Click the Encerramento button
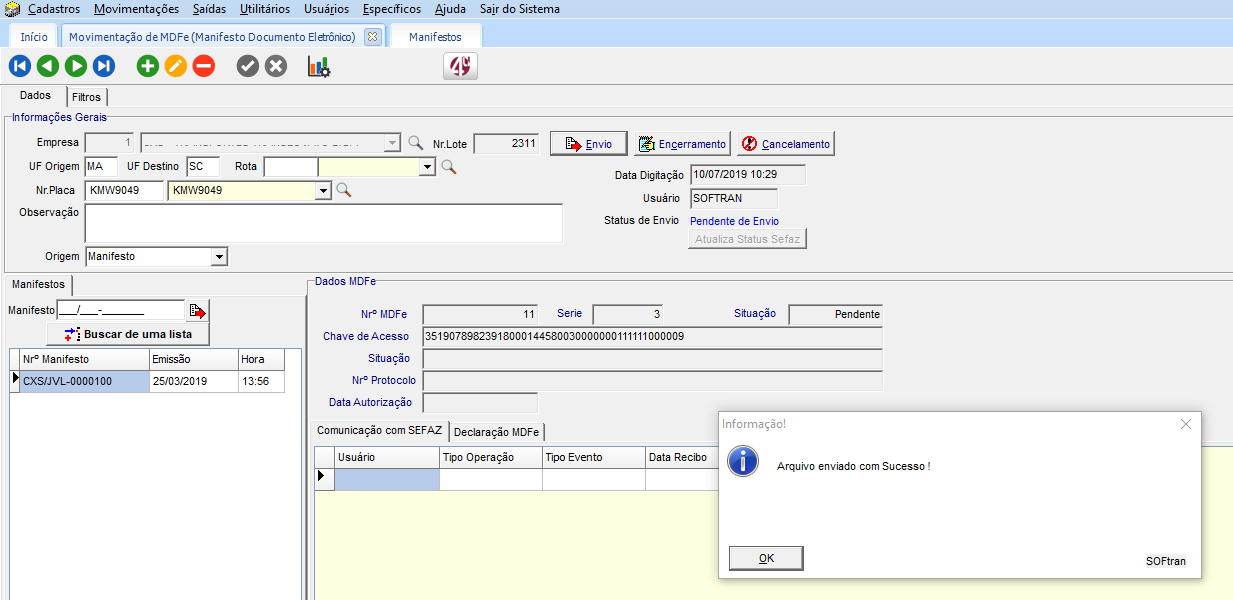 683,144
